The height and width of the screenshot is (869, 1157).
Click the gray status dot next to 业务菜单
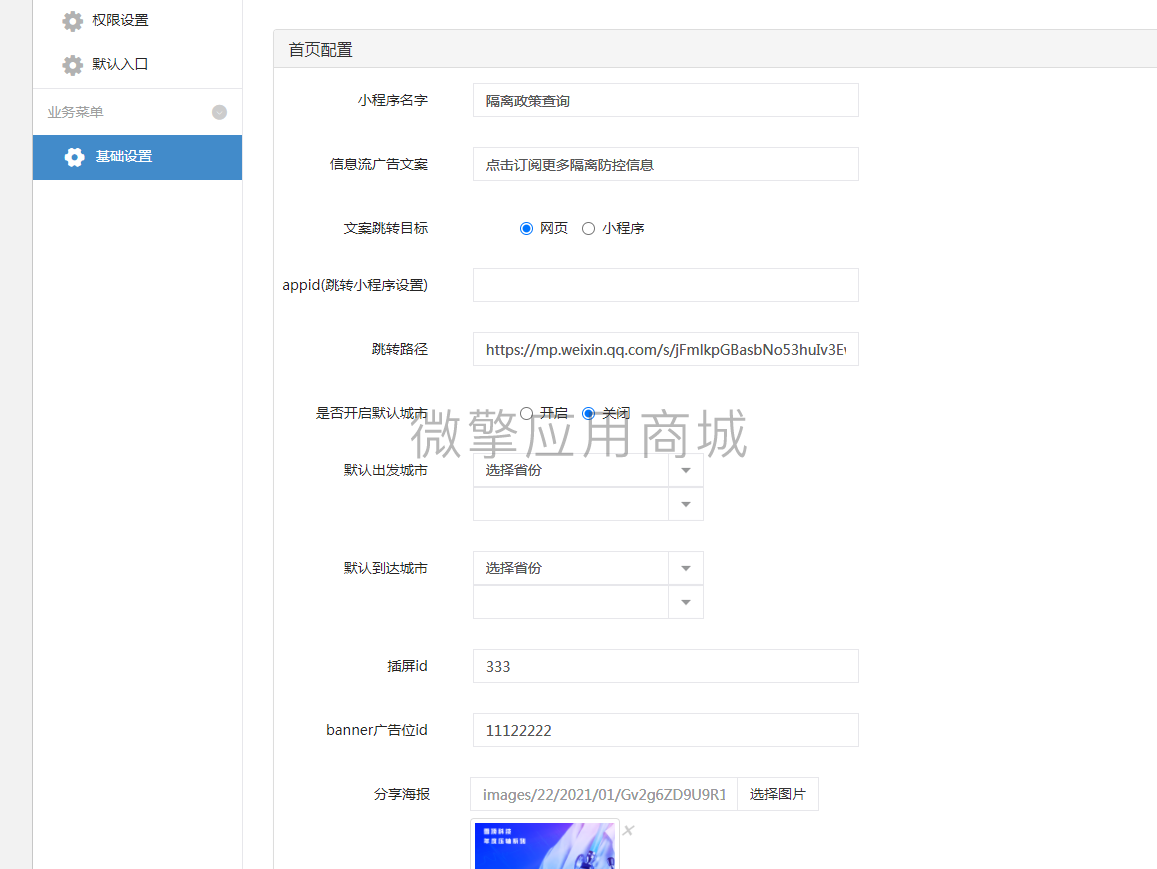(x=219, y=111)
